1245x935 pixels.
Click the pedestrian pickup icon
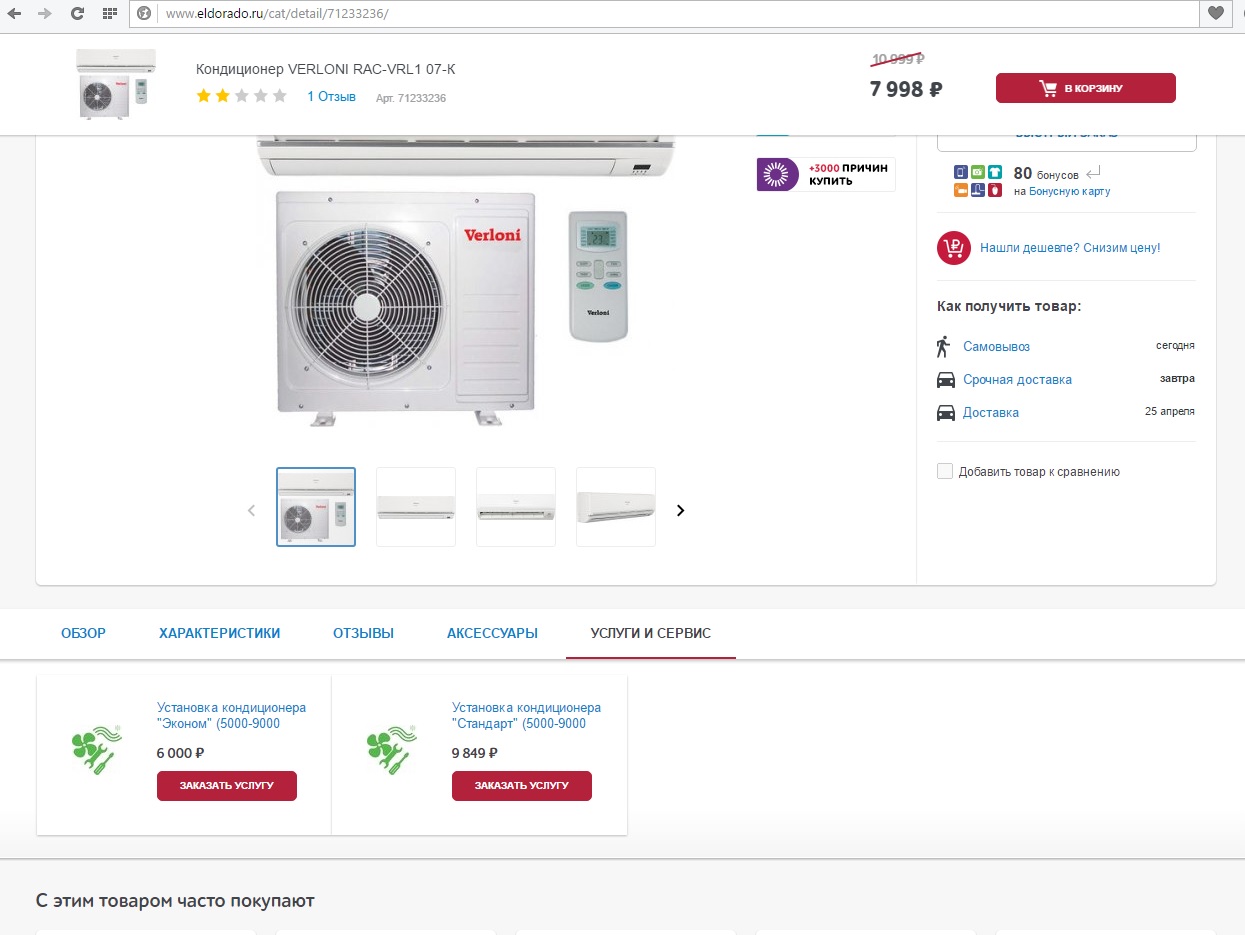943,346
